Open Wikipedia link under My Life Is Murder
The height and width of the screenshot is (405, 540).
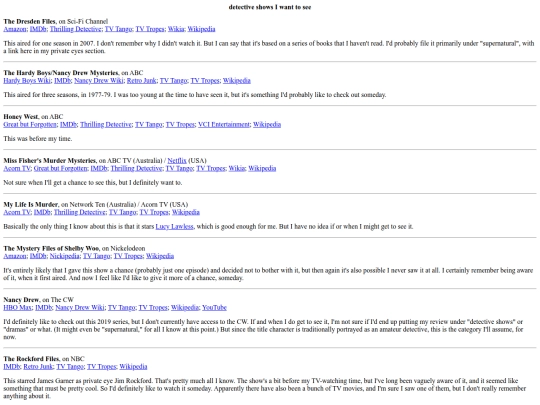[186, 212]
